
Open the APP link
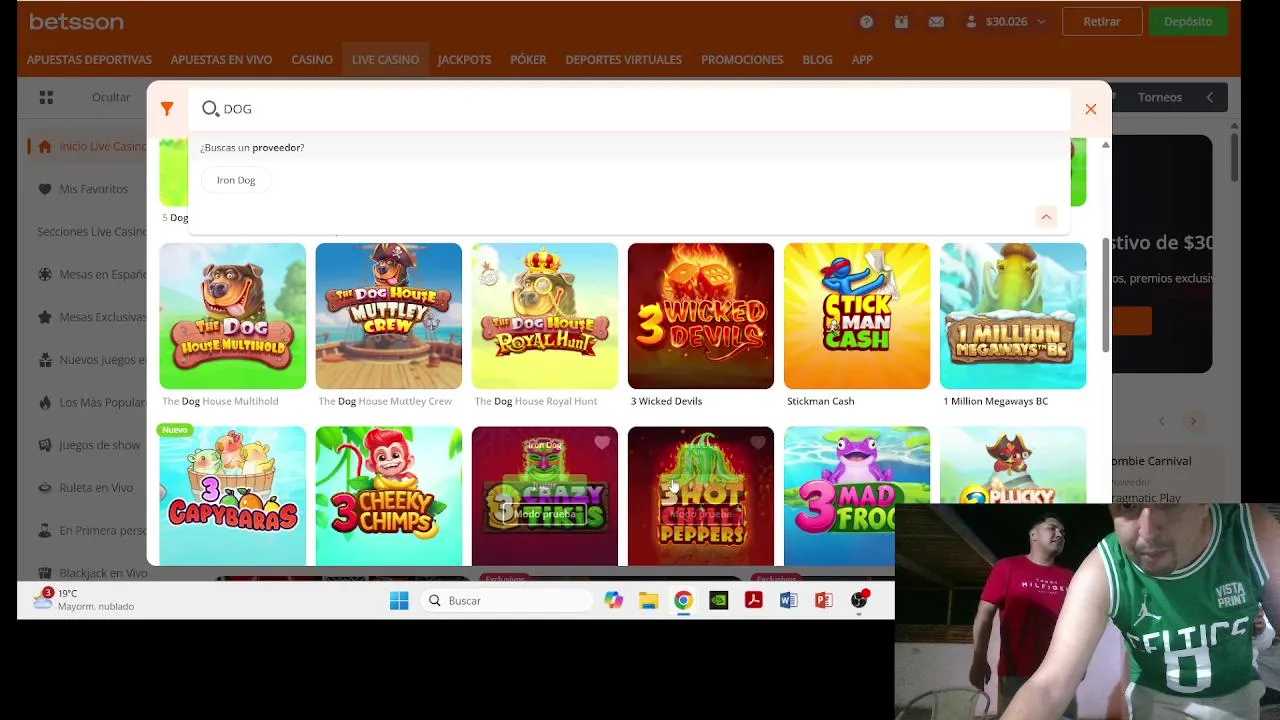pyautogui.click(x=862, y=60)
